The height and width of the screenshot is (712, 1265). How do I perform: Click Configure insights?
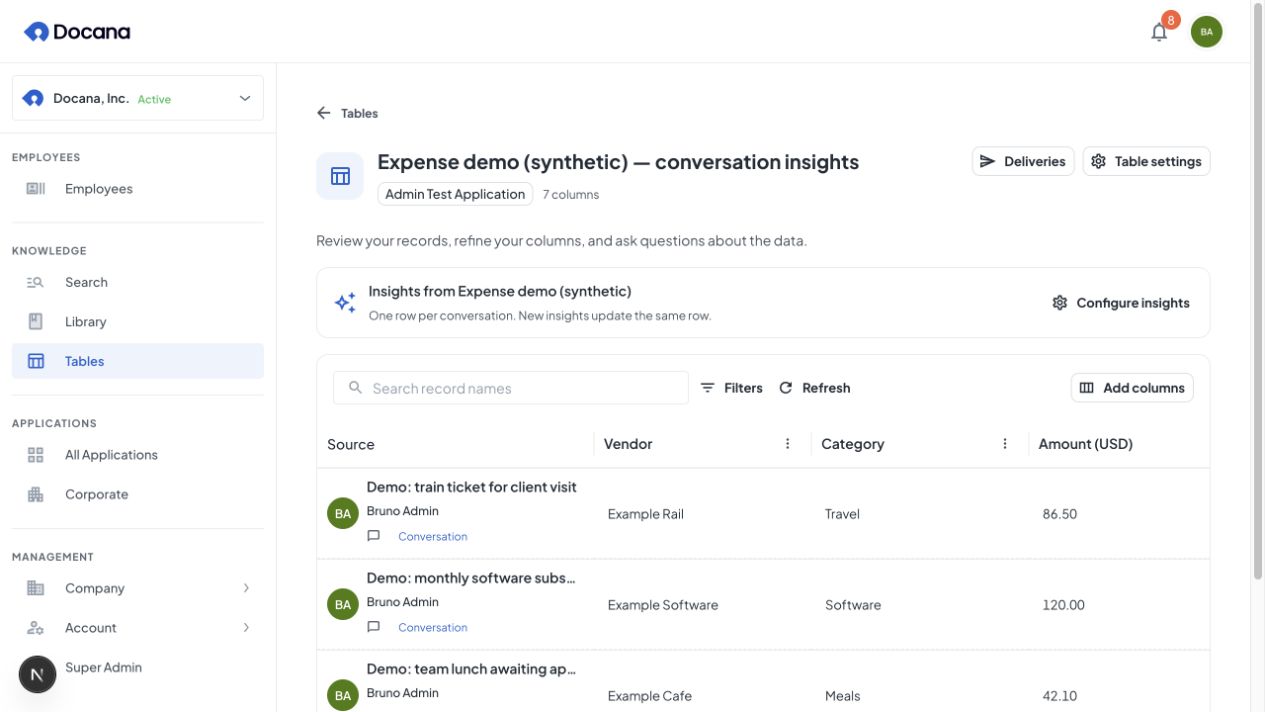(x=1121, y=303)
